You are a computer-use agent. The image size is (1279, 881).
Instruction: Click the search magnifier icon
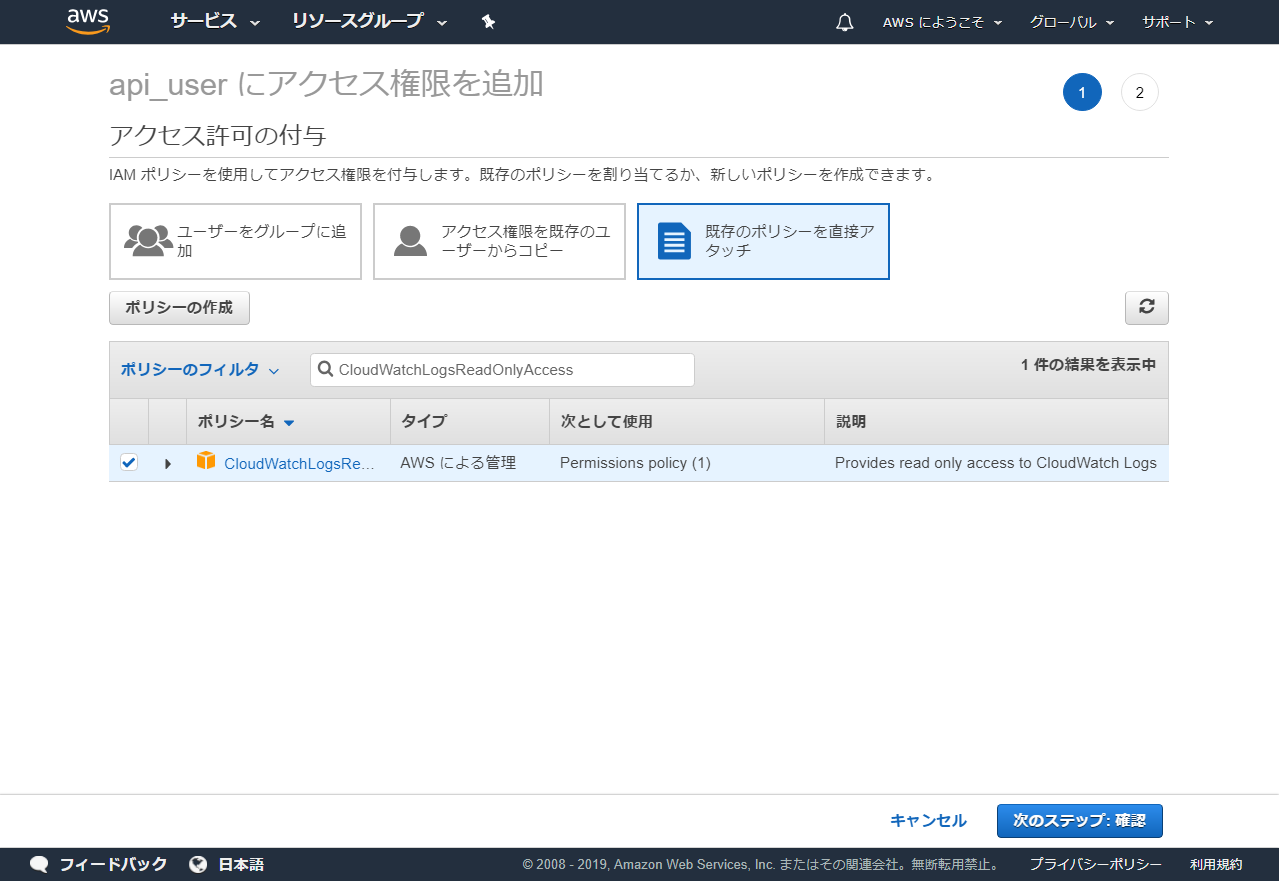pyautogui.click(x=325, y=369)
